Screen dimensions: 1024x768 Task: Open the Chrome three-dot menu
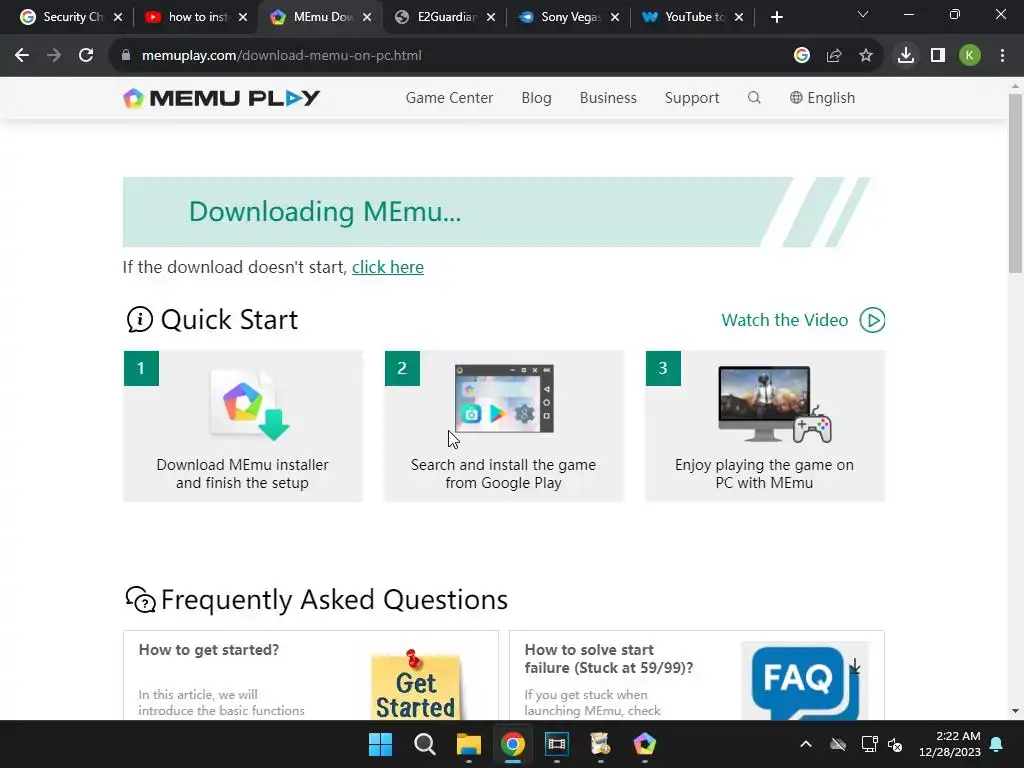pos(1002,56)
